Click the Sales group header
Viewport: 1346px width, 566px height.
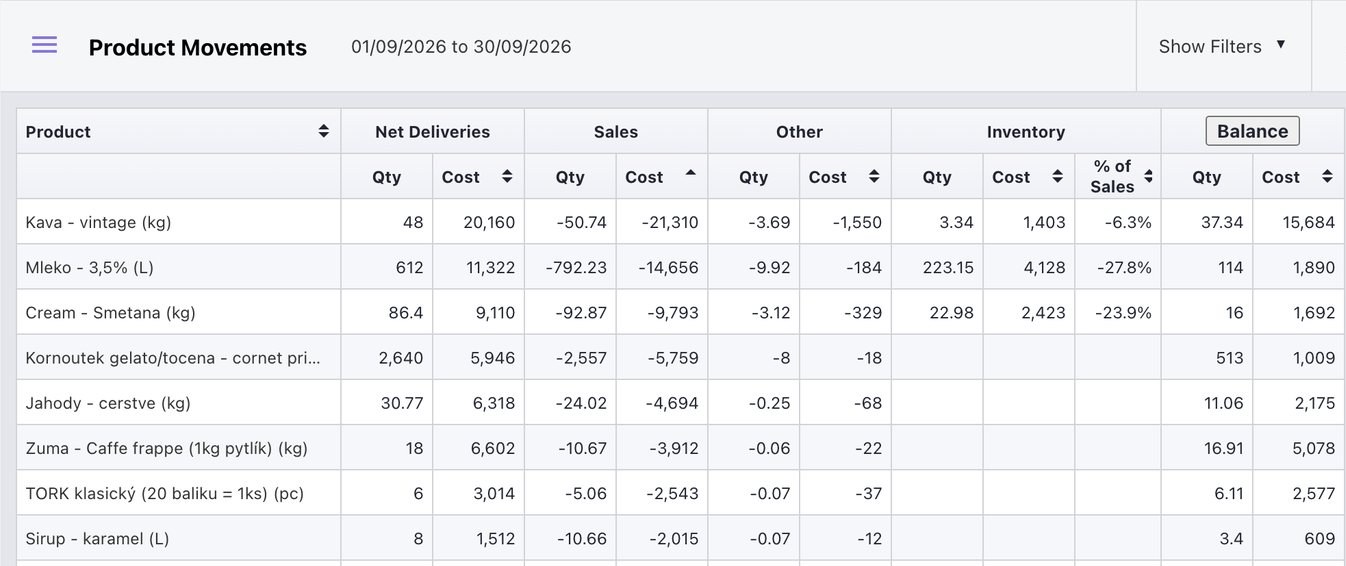[x=616, y=131]
